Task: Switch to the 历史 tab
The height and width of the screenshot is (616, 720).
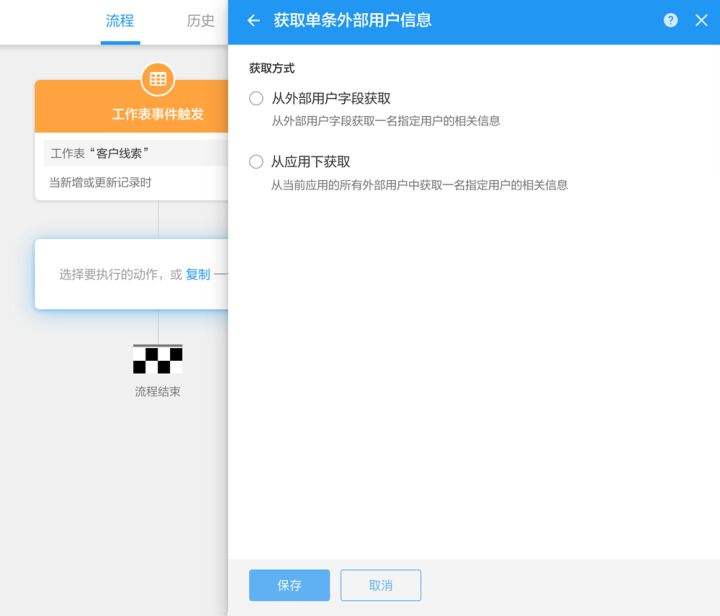Action: pos(201,21)
